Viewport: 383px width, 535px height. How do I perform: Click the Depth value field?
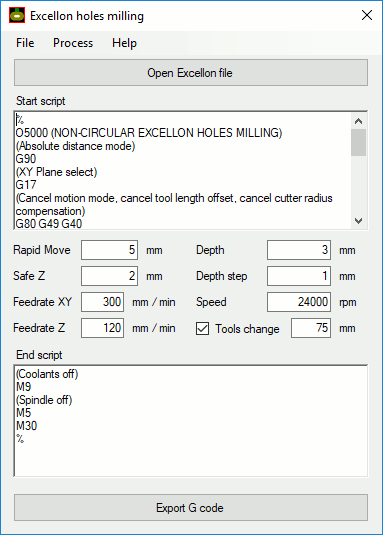299,250
